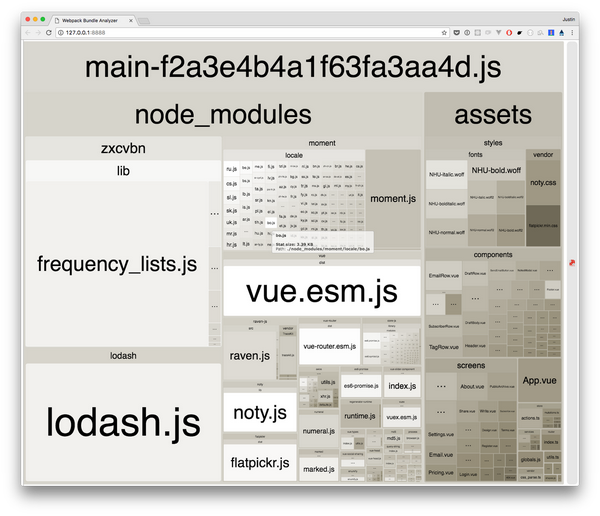
Task: Close the Webpack Bundle Analyzer tab
Action: click(x=131, y=21)
